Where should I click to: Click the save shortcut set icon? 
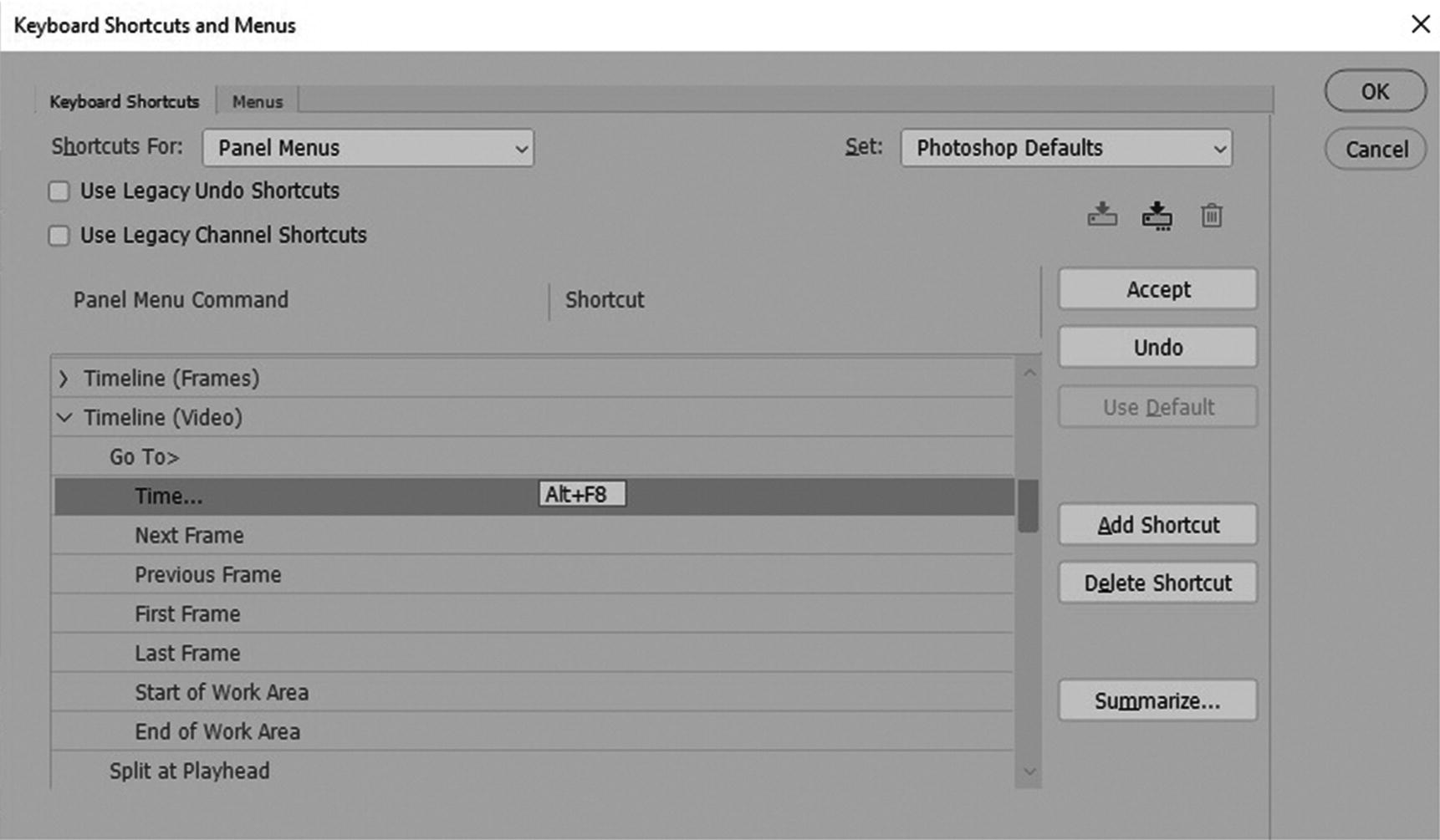(1102, 215)
